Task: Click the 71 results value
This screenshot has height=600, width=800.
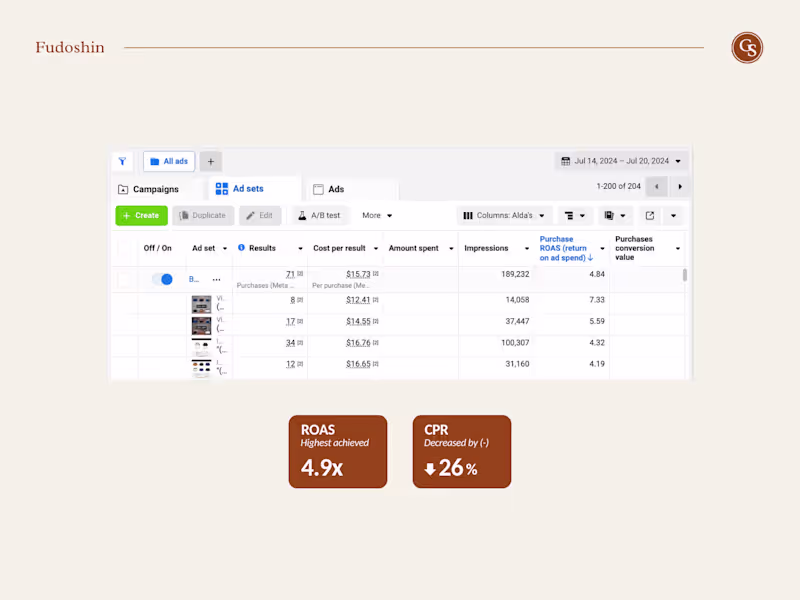Action: click(290, 274)
